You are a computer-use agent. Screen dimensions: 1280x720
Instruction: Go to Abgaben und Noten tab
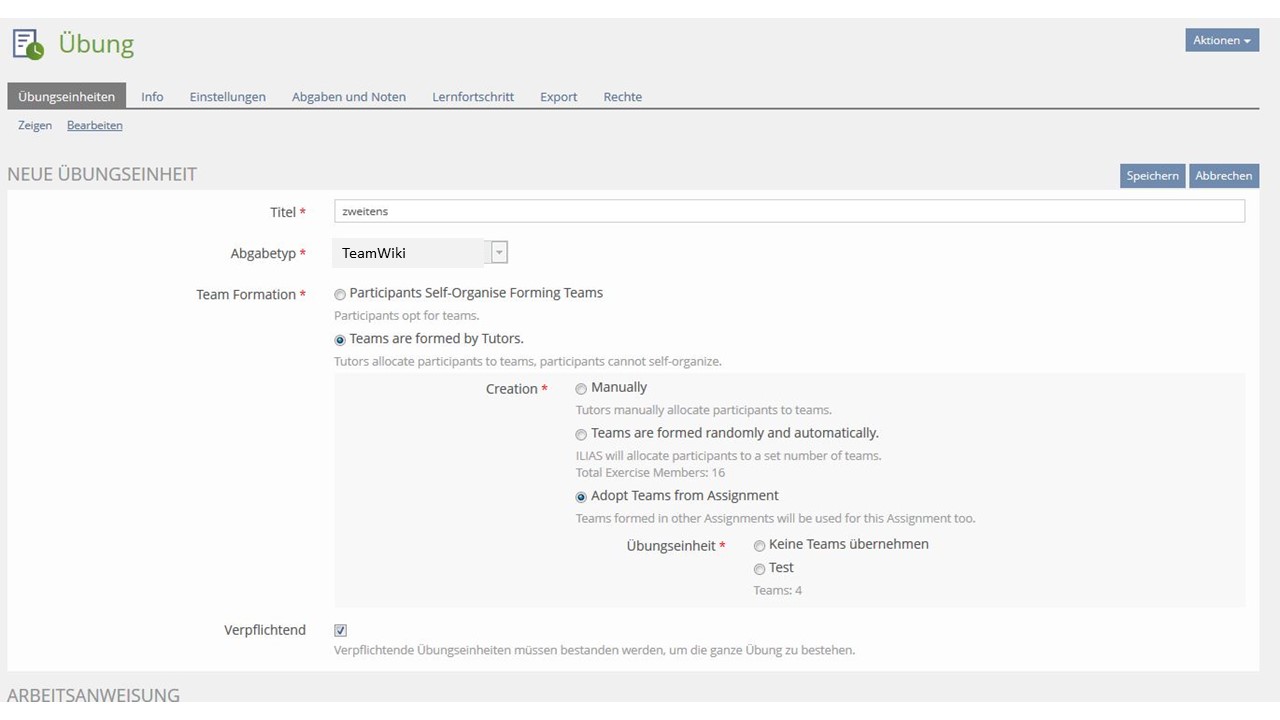point(348,97)
